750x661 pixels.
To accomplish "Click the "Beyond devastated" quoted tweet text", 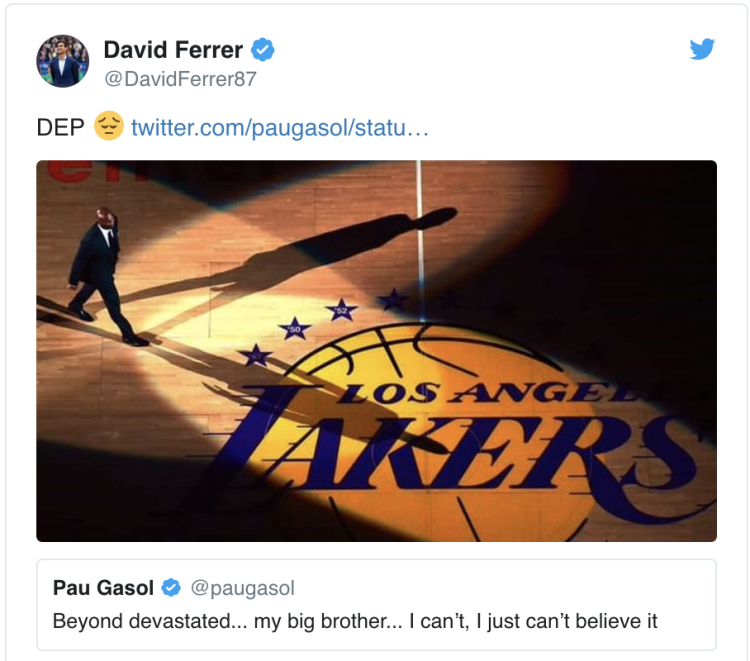I will point(355,621).
